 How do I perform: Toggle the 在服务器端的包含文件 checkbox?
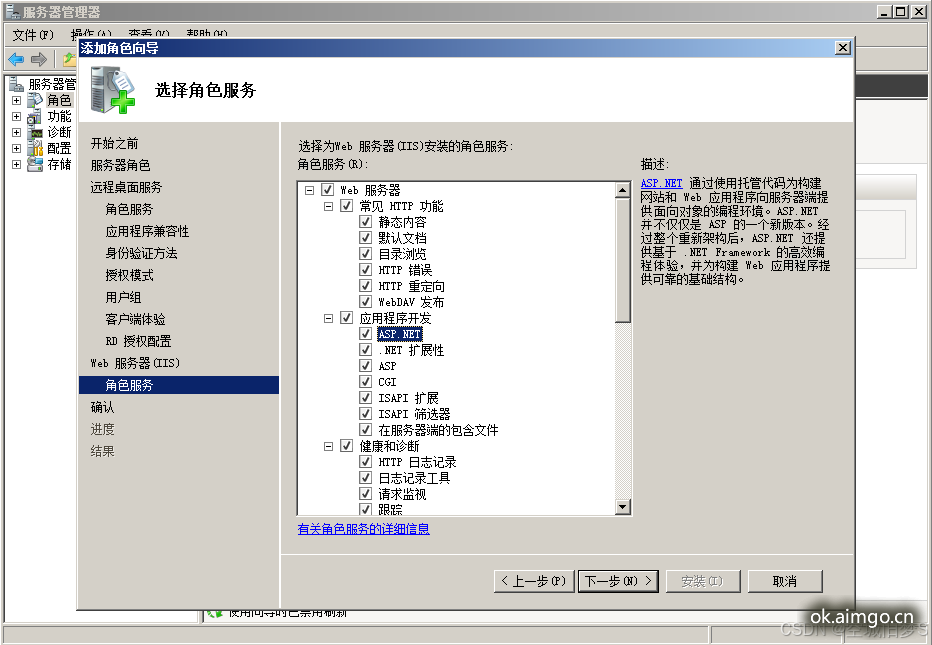366,430
